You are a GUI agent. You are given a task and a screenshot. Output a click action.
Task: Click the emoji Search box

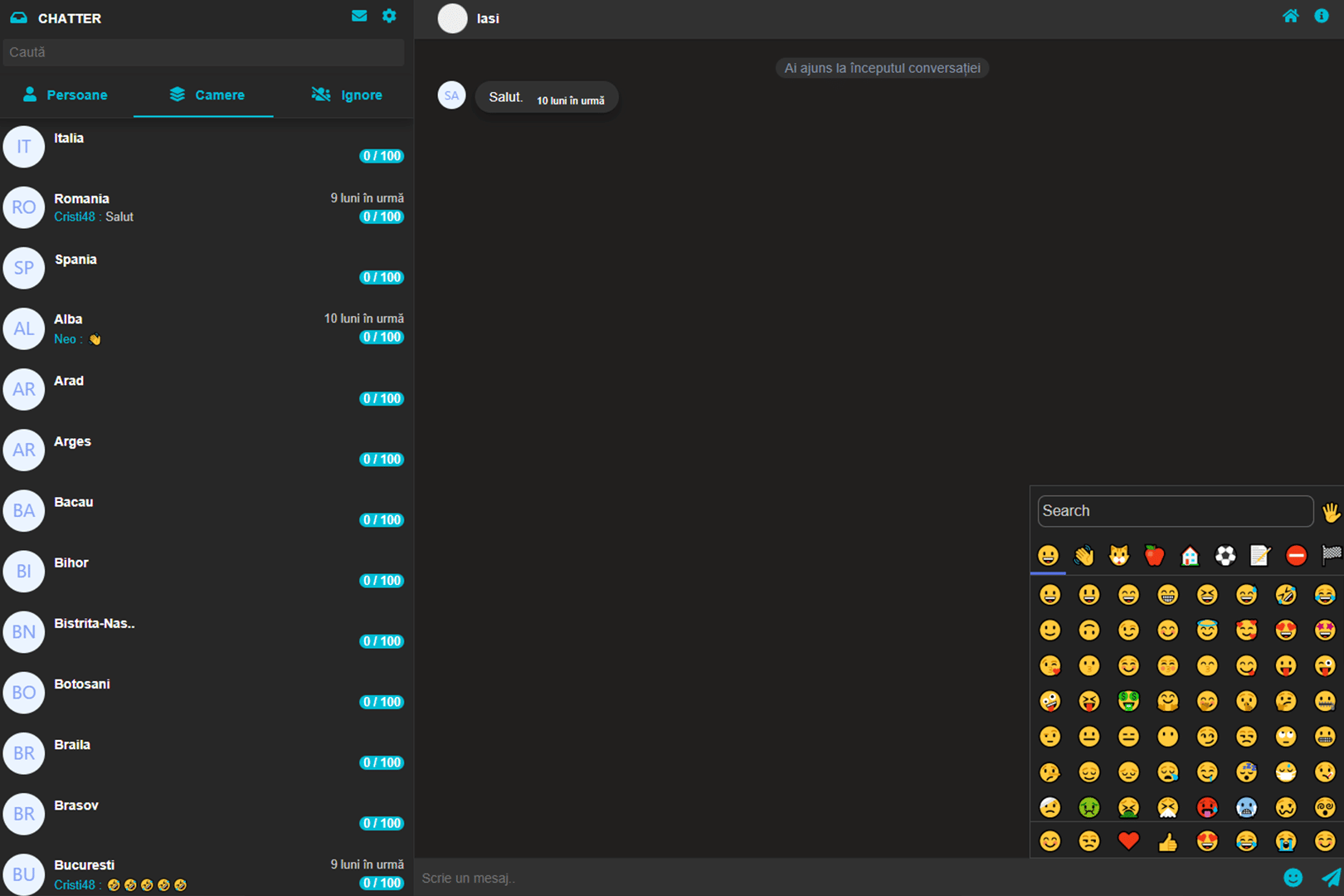(x=1175, y=511)
